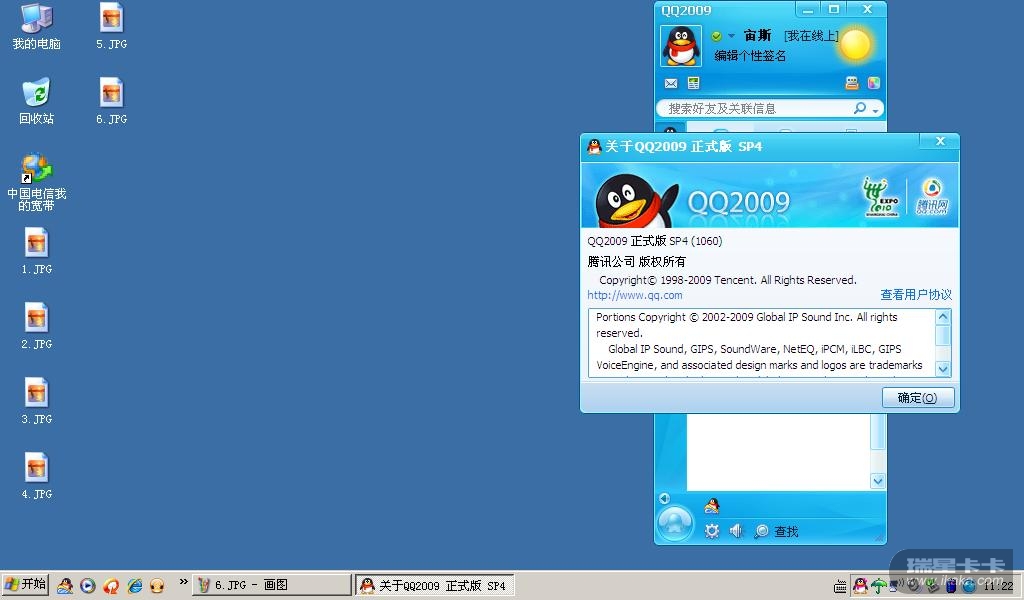Click the 确定(O) button in About dialog
The width and height of the screenshot is (1024, 600).
(x=918, y=398)
